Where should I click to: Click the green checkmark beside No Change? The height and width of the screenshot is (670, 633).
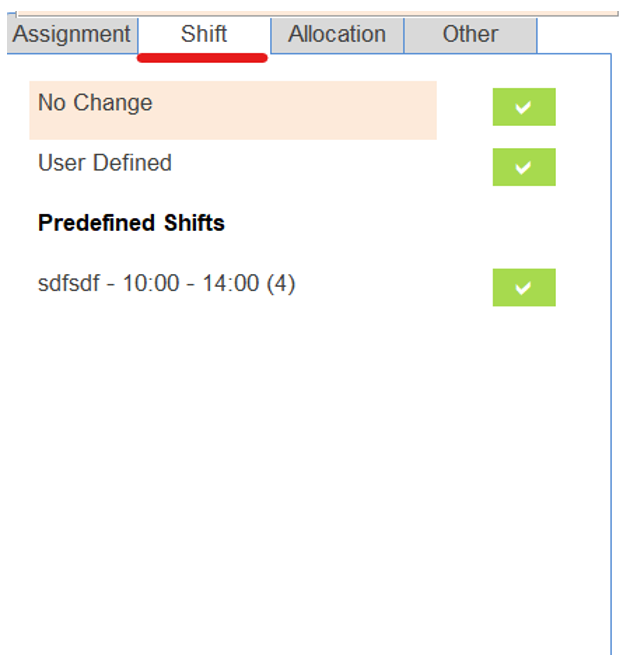524,107
